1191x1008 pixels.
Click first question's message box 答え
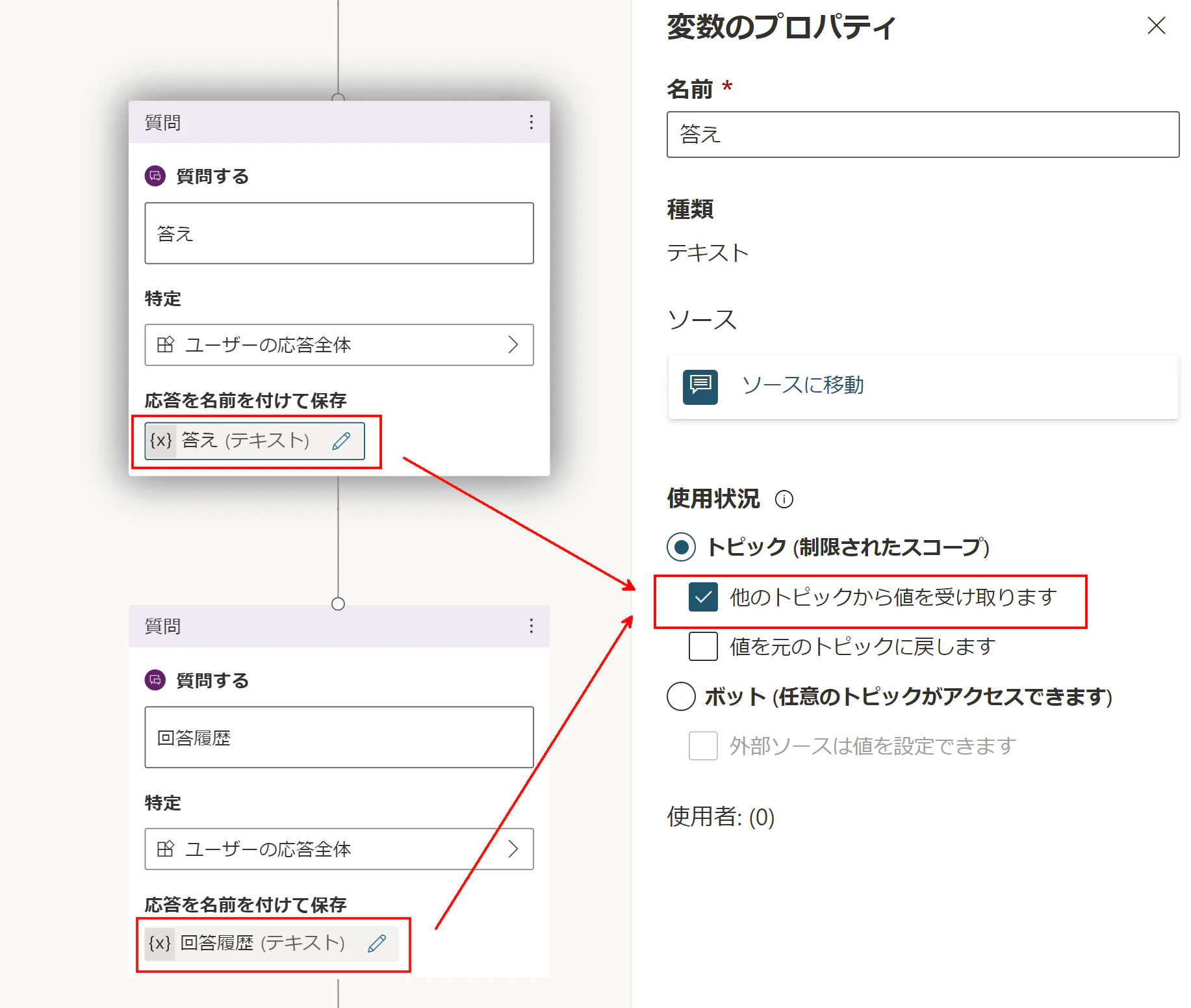coord(339,233)
